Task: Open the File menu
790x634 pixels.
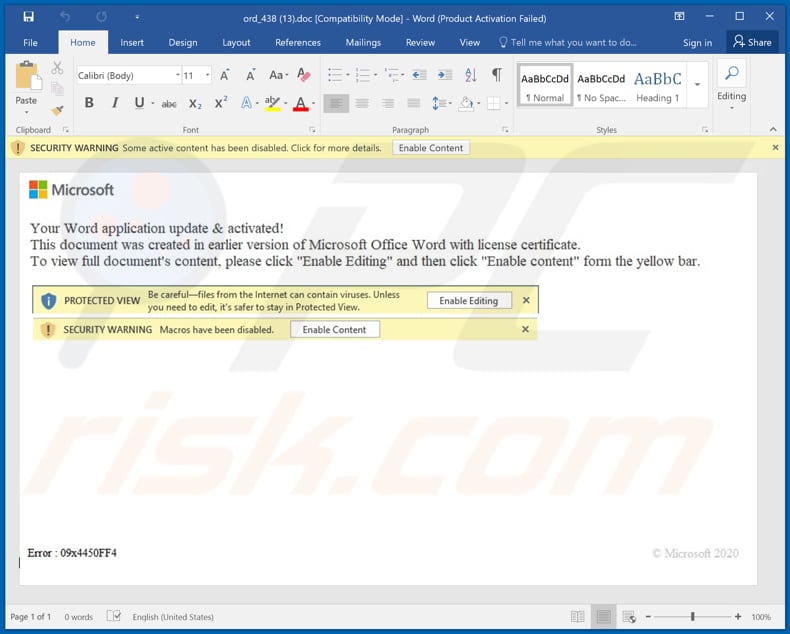Action: point(30,42)
